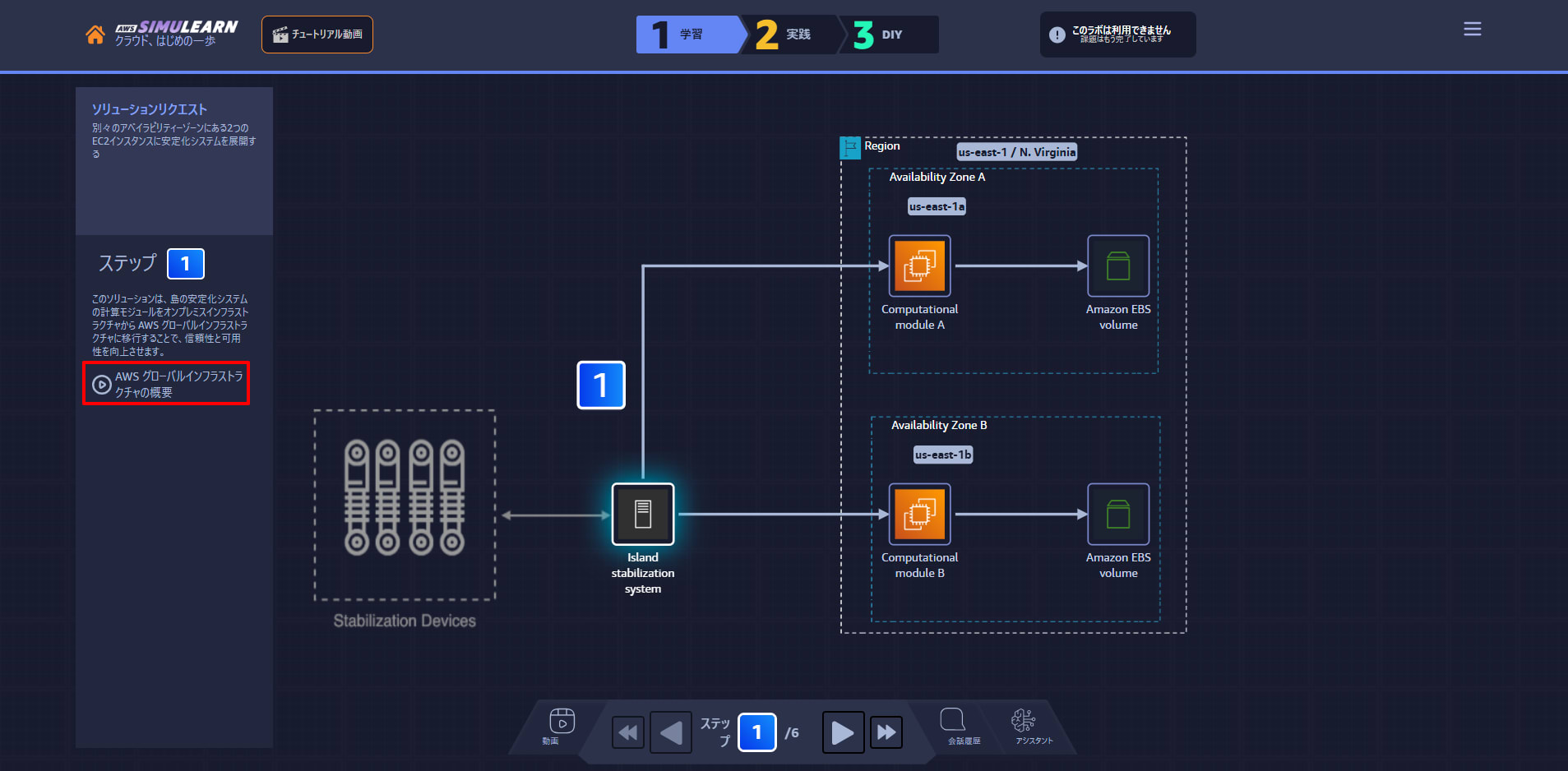Viewport: 1568px width, 771px height.
Task: Select Computational module B EC2 icon
Action: (919, 514)
